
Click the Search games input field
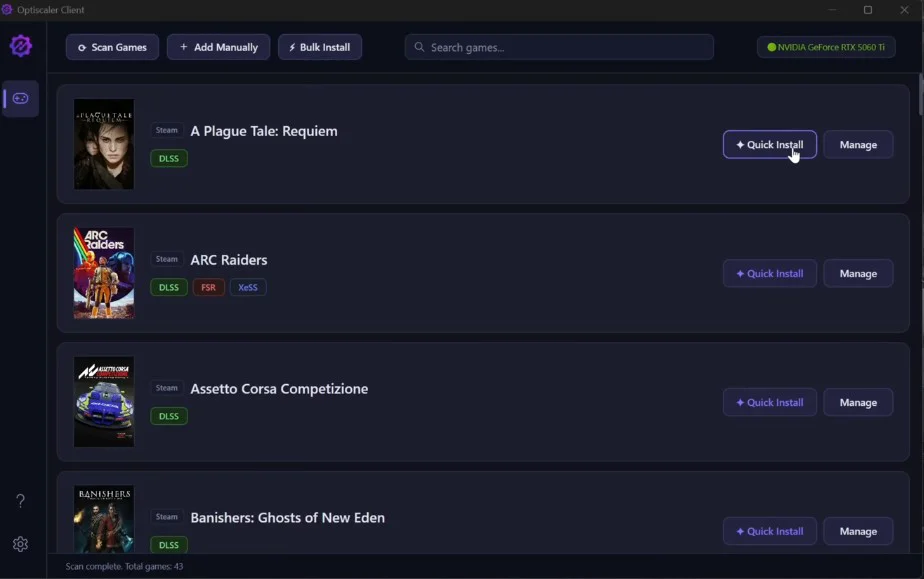click(559, 47)
